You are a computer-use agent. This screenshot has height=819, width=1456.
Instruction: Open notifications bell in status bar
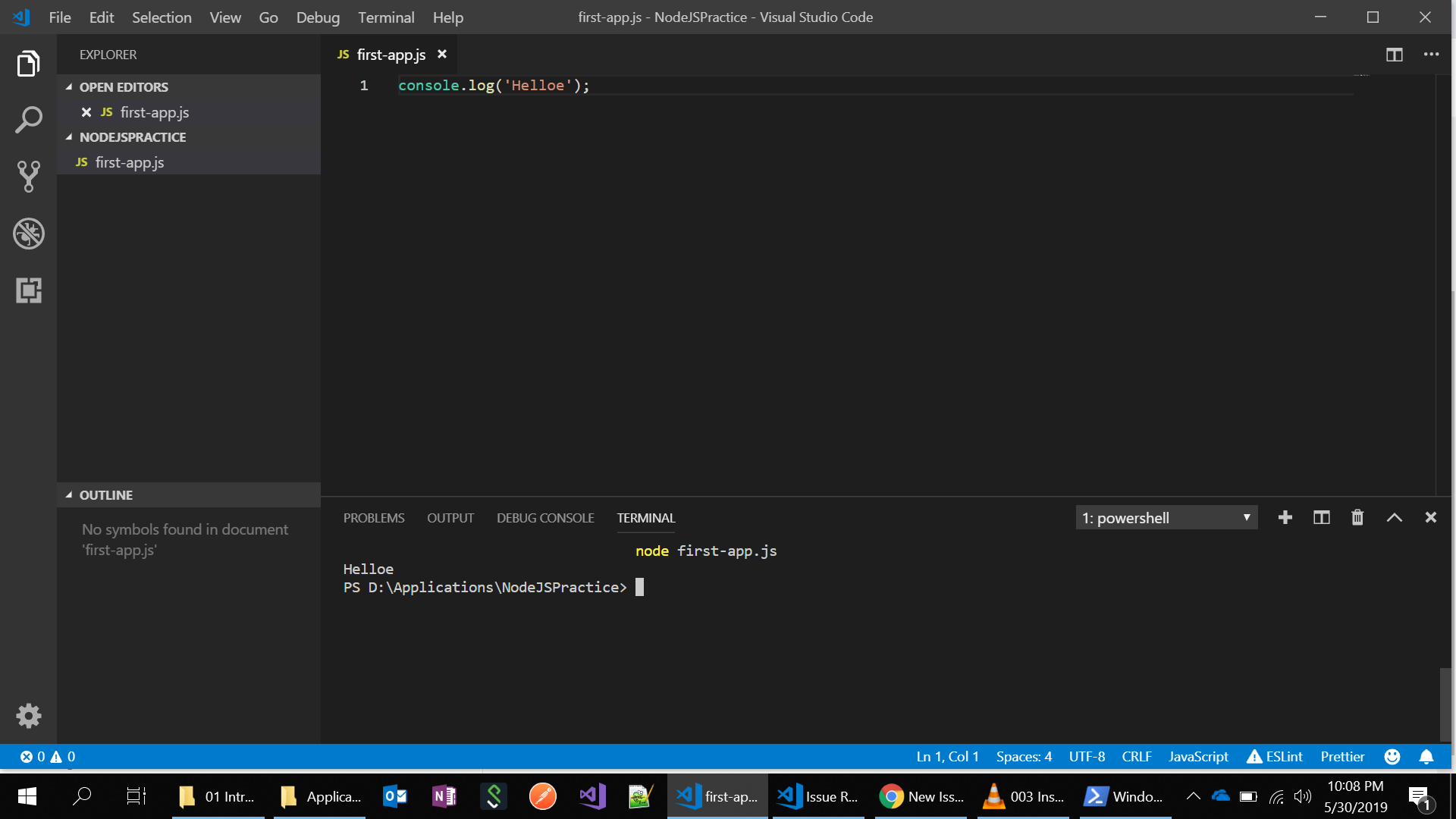click(x=1426, y=756)
